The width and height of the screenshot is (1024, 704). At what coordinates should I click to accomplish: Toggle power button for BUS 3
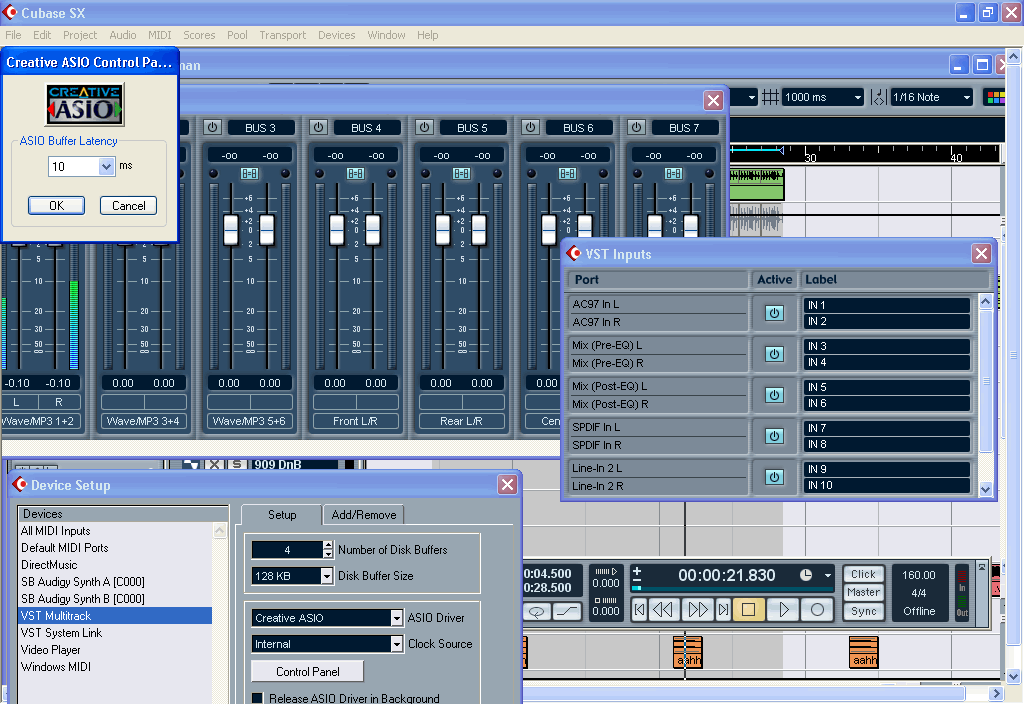click(212, 127)
